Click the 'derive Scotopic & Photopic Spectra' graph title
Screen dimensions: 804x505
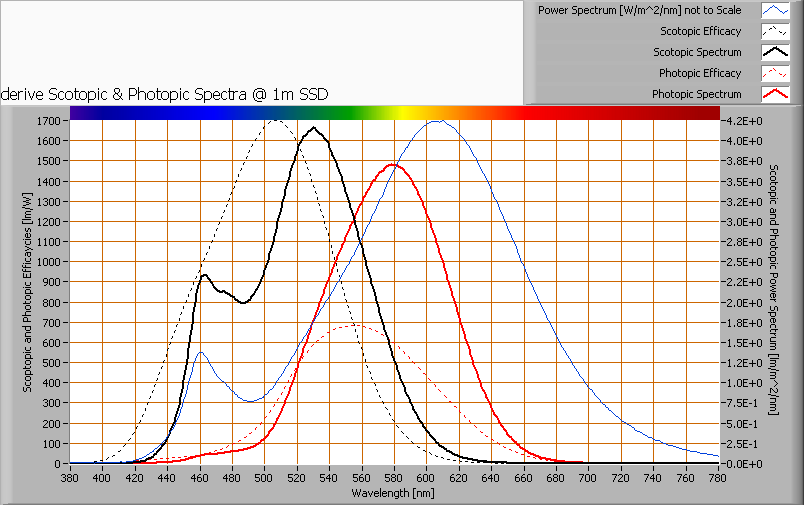click(165, 93)
